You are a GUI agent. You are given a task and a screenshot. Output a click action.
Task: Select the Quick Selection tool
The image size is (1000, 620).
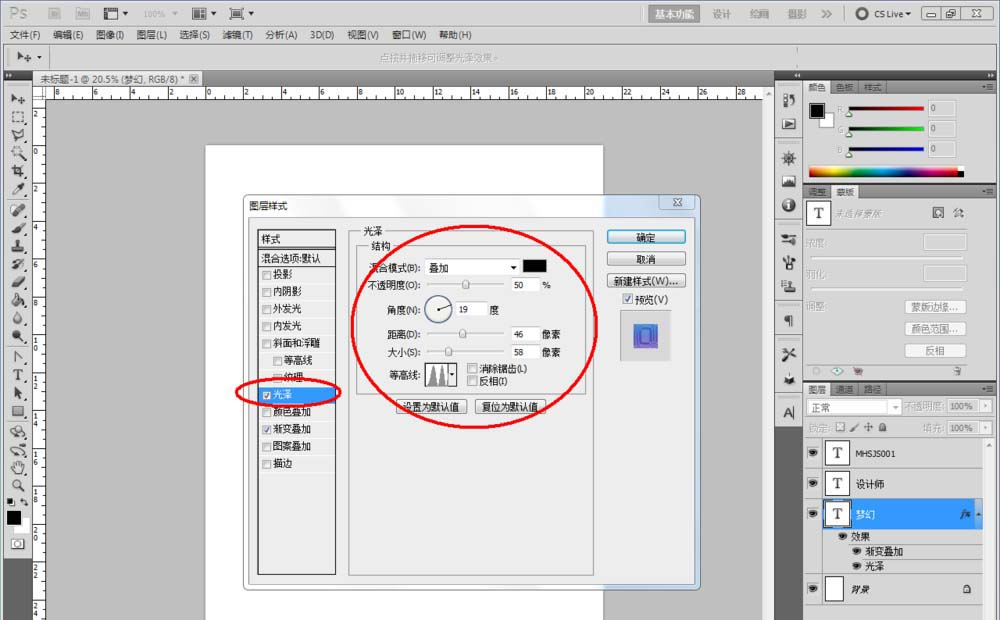click(x=18, y=153)
